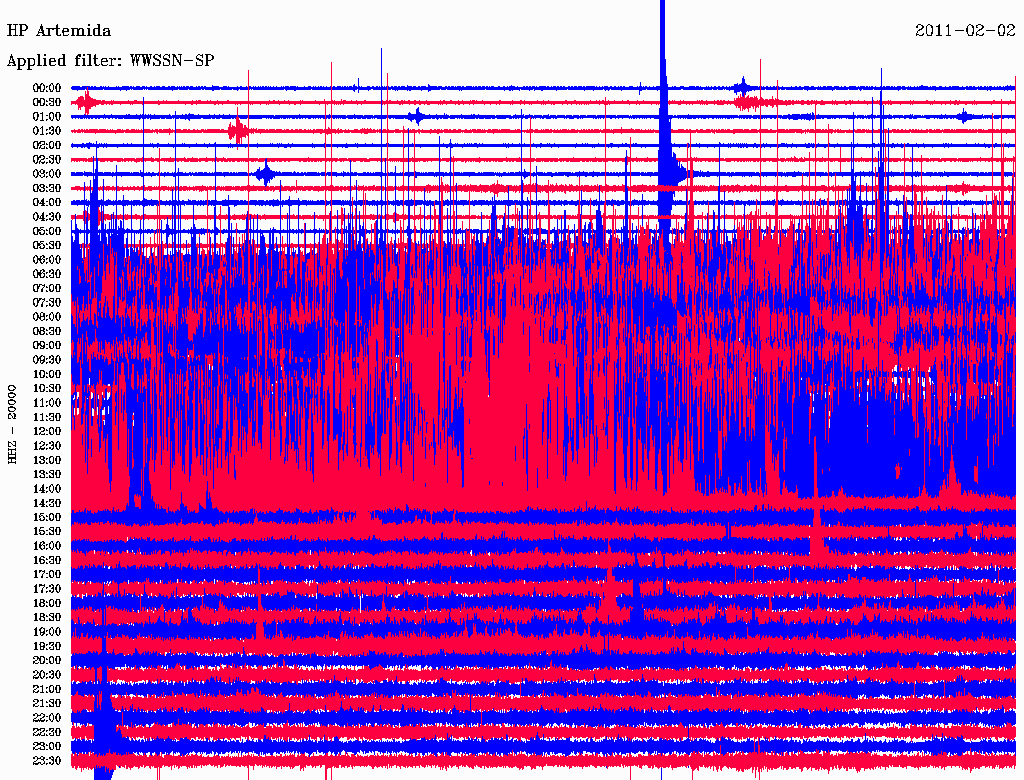Select the 23:30 time label
The image size is (1024, 780).
coord(47,761)
